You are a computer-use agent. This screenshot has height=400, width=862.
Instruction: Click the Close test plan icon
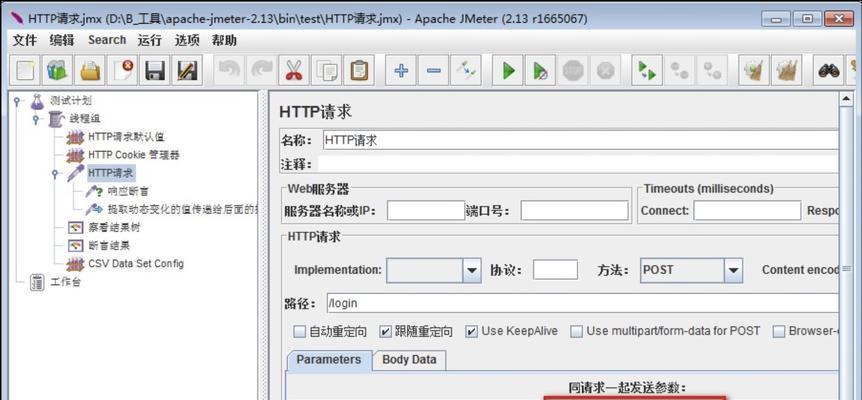122,70
